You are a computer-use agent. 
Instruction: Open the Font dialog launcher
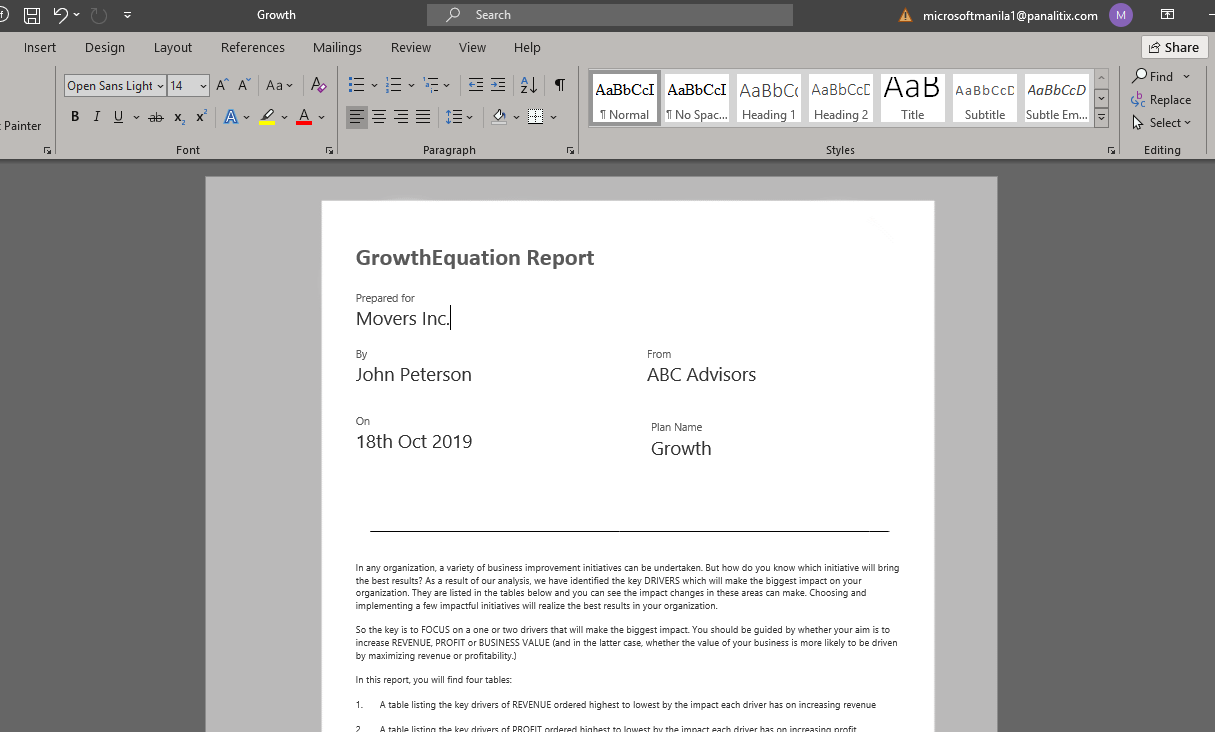pyautogui.click(x=329, y=150)
